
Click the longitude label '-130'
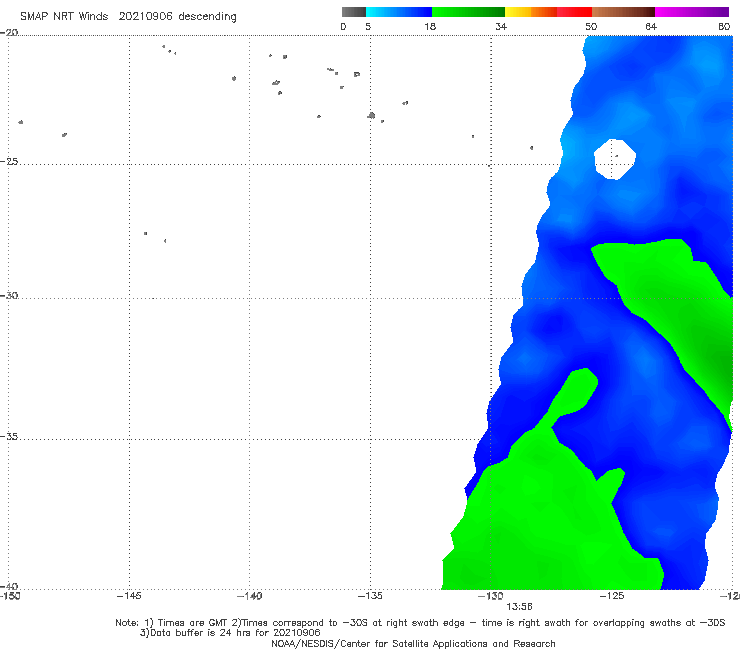coord(491,596)
